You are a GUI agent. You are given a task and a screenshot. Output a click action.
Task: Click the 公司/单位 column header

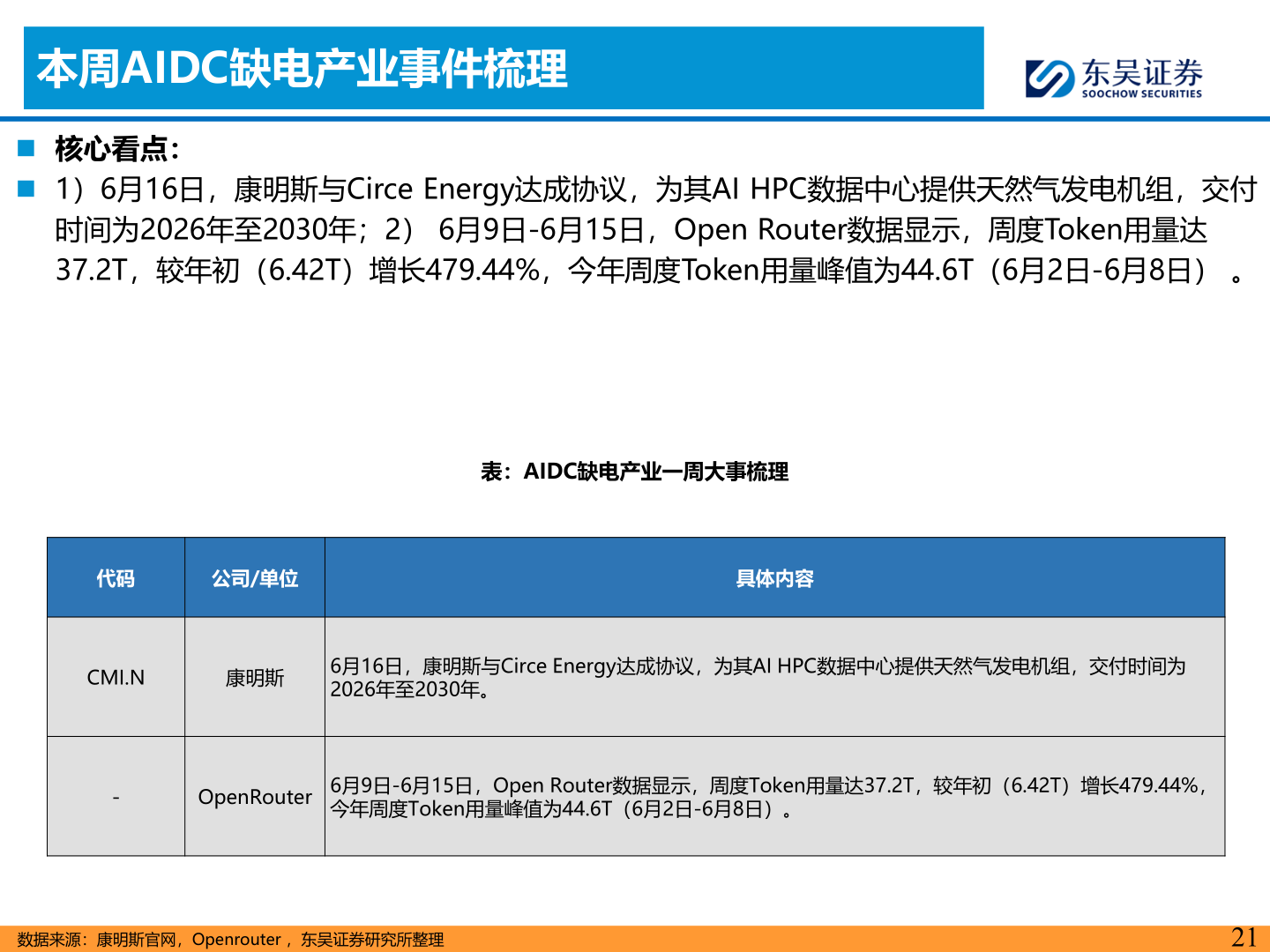click(x=255, y=578)
